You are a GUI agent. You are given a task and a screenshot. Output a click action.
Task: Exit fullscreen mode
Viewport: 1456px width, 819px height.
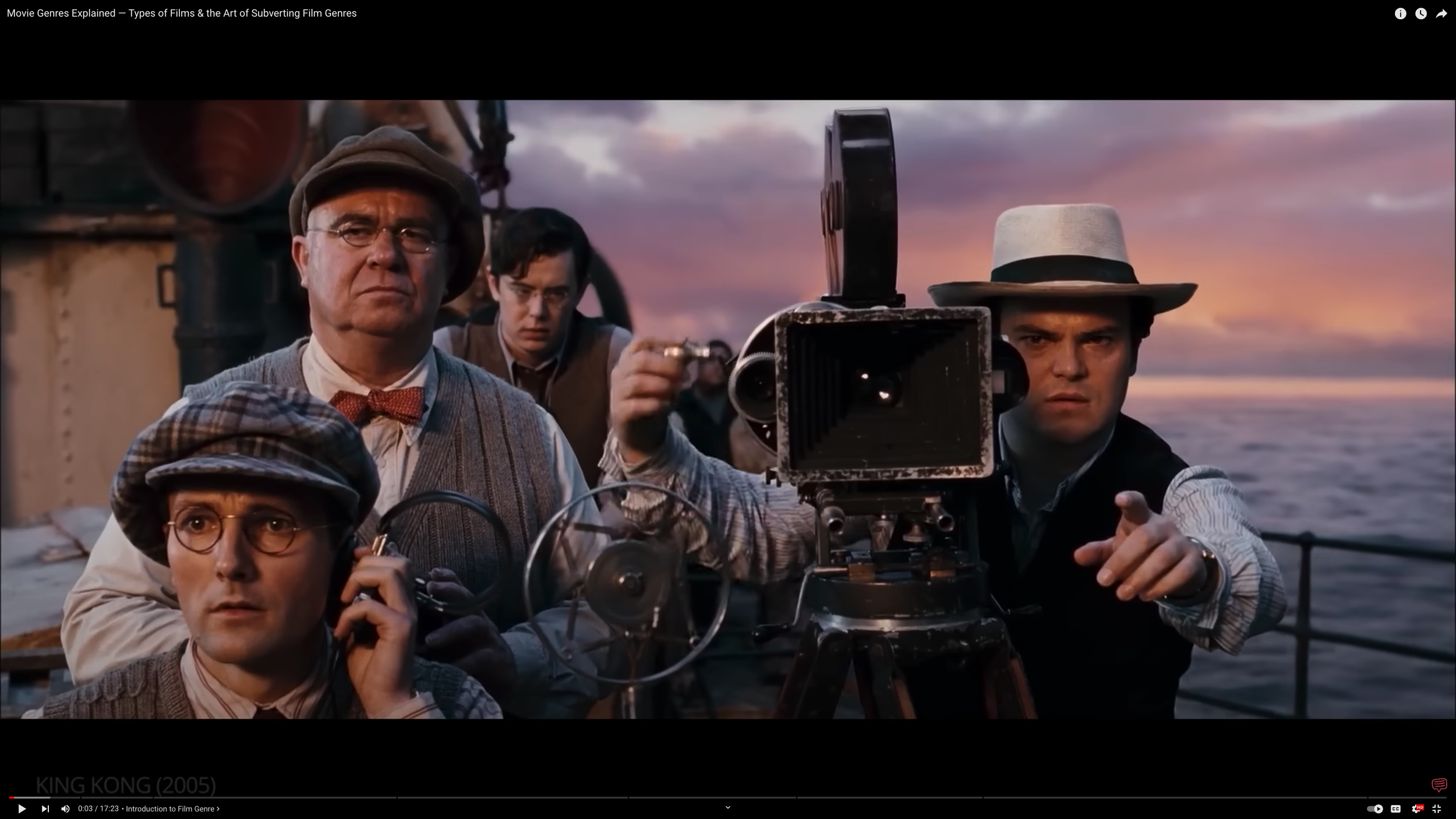(x=1437, y=809)
